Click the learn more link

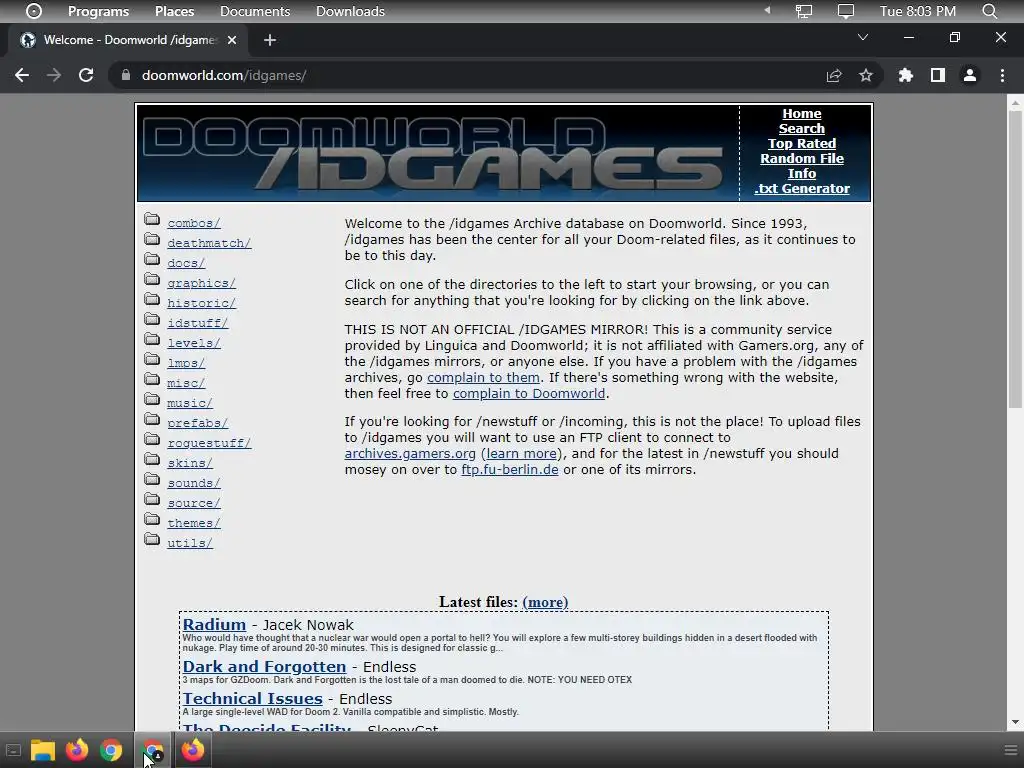(x=522, y=454)
